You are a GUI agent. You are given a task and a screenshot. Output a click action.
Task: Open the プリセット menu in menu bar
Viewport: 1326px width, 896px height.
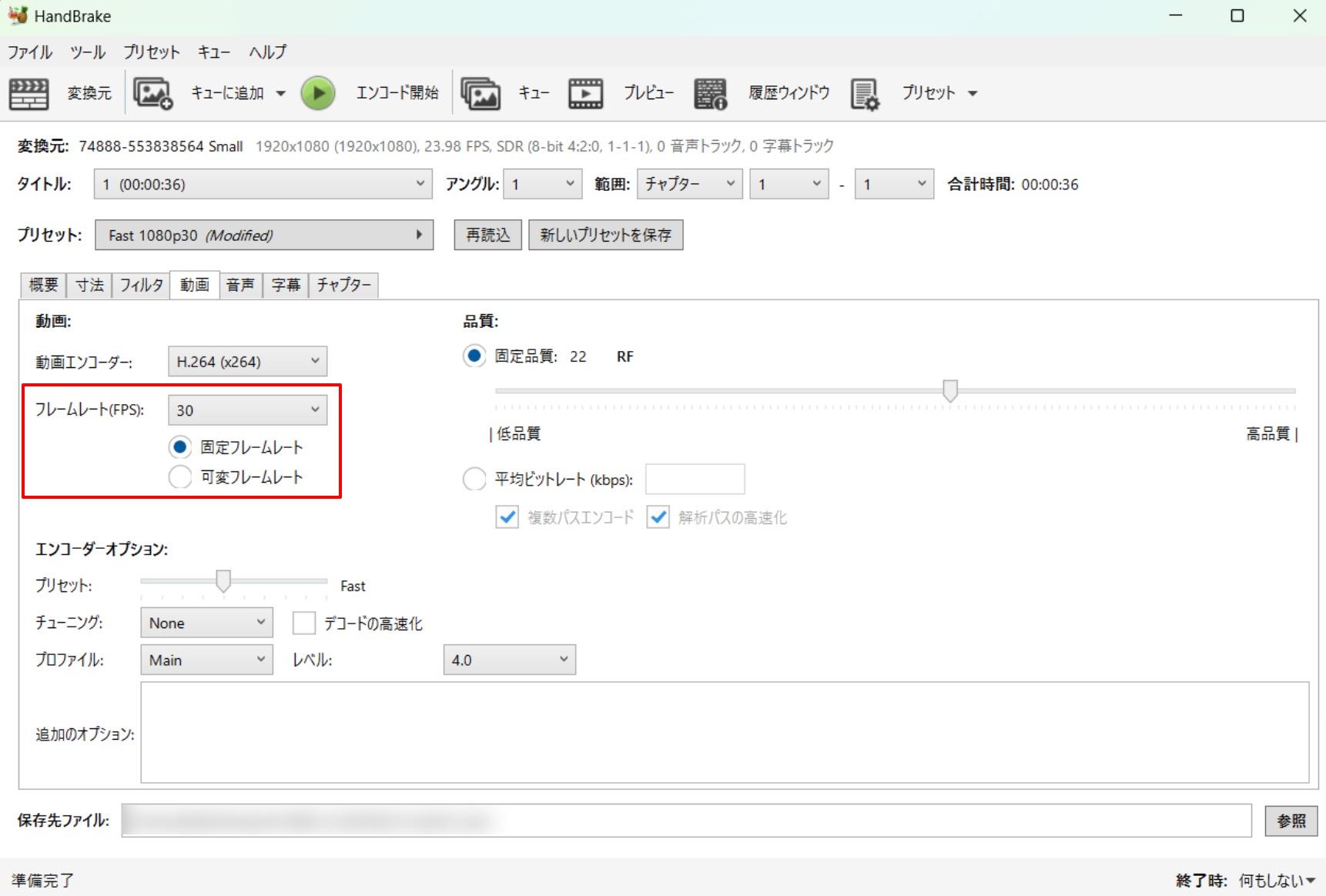pyautogui.click(x=152, y=52)
